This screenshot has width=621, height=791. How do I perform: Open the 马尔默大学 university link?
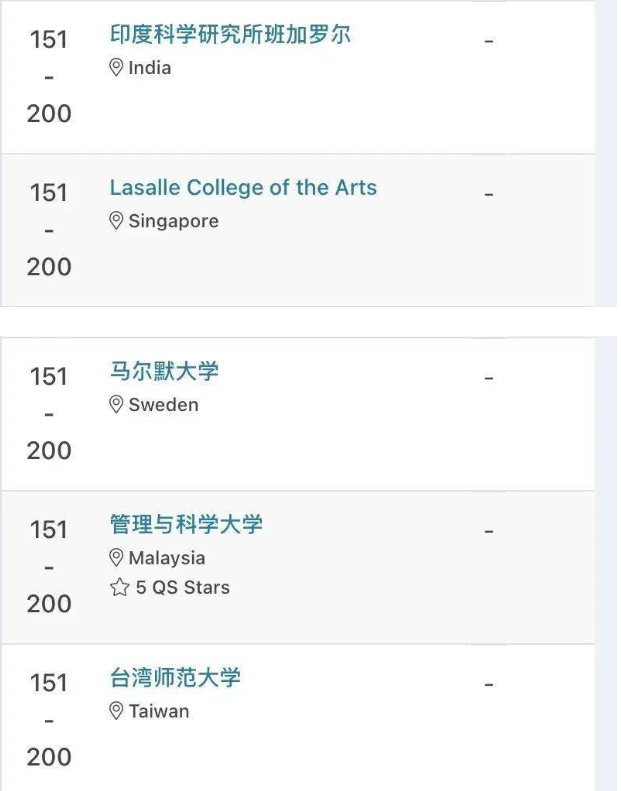[x=164, y=371]
